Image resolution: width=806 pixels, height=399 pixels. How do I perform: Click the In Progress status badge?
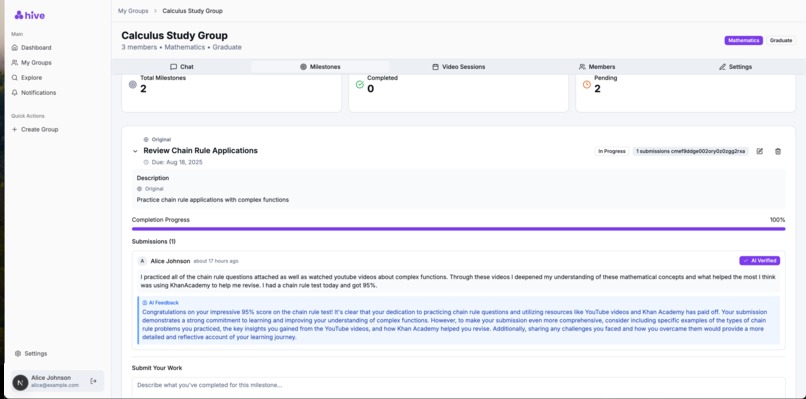pyautogui.click(x=612, y=151)
